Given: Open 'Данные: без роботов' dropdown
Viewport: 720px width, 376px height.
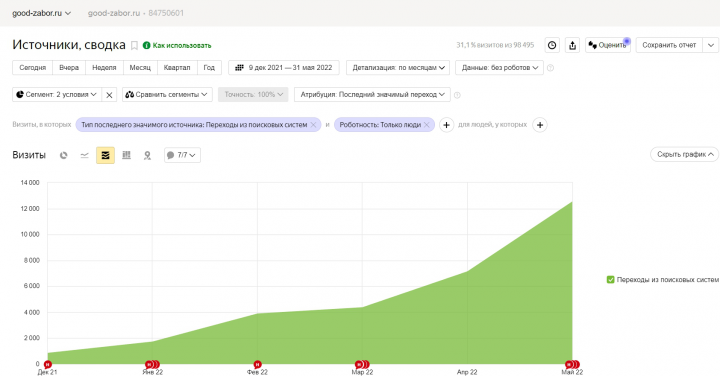Looking at the screenshot, I should coord(500,67).
